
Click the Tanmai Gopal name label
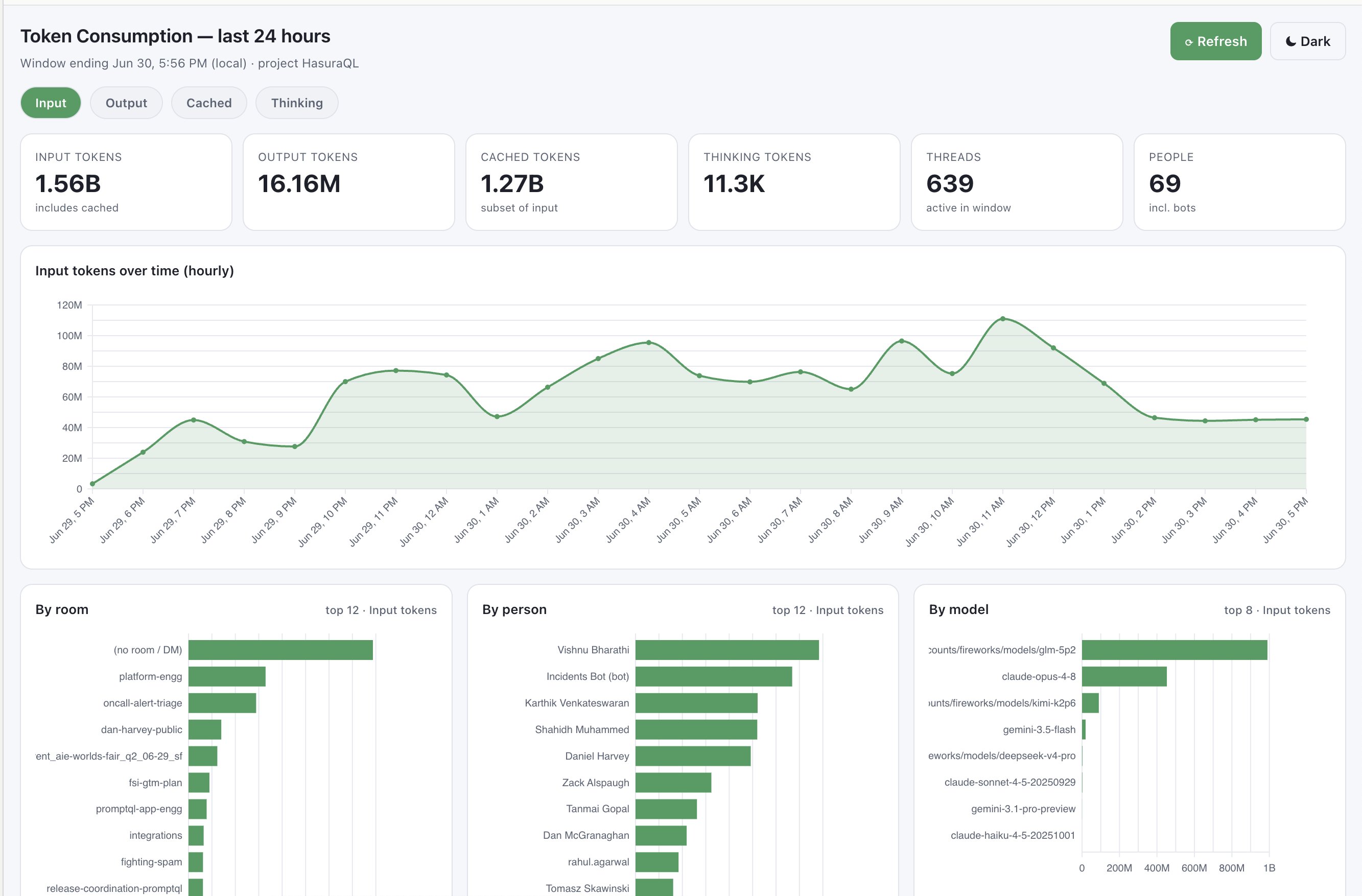coord(597,809)
